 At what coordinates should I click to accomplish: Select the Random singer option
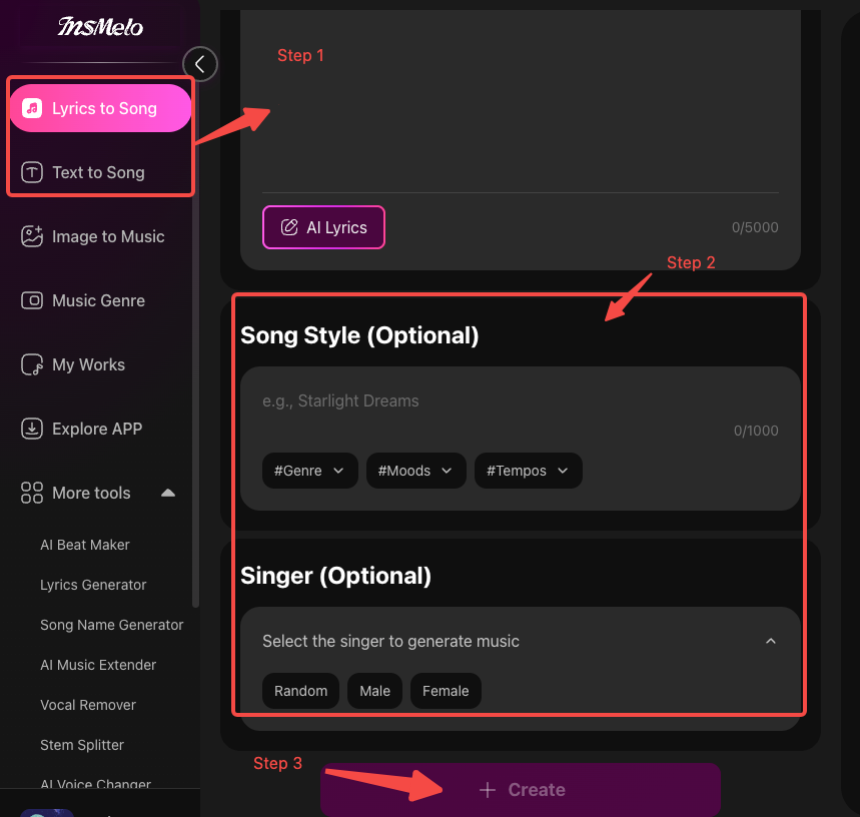301,691
